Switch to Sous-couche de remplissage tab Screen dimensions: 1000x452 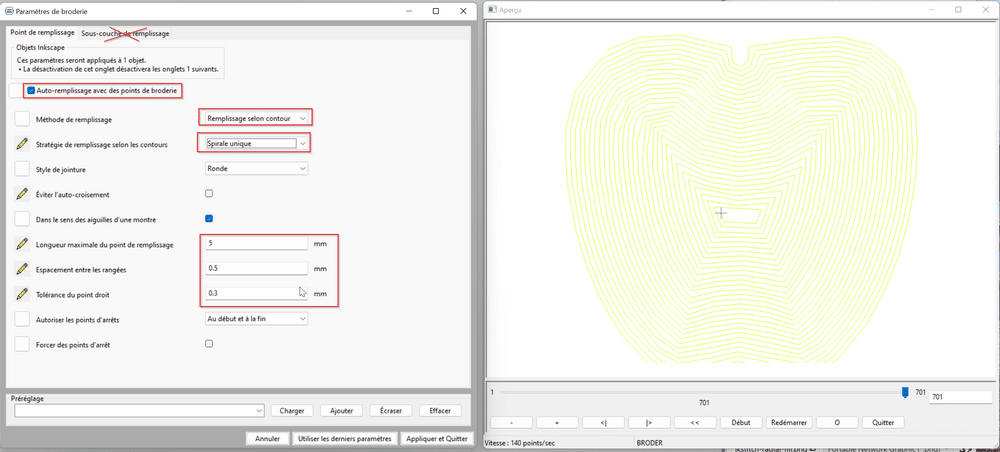125,33
